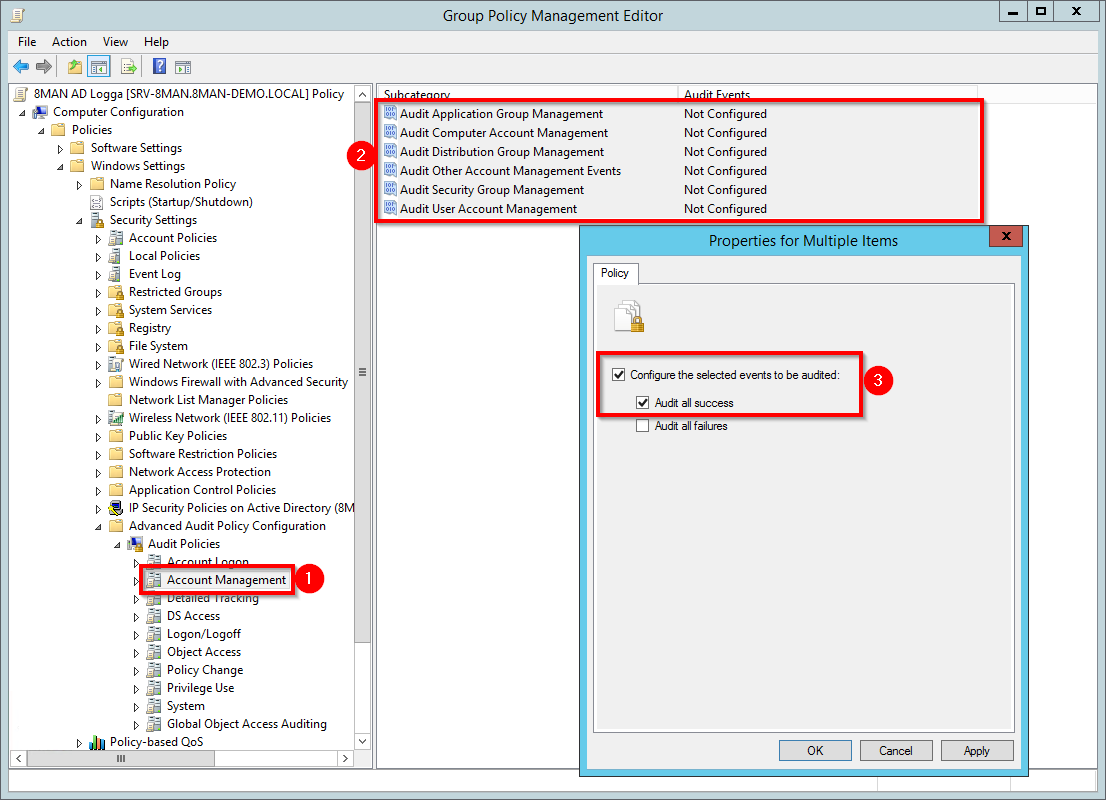Viewport: 1106px width, 800px height.
Task: Click the Back arrow toolbar icon
Action: (21, 67)
